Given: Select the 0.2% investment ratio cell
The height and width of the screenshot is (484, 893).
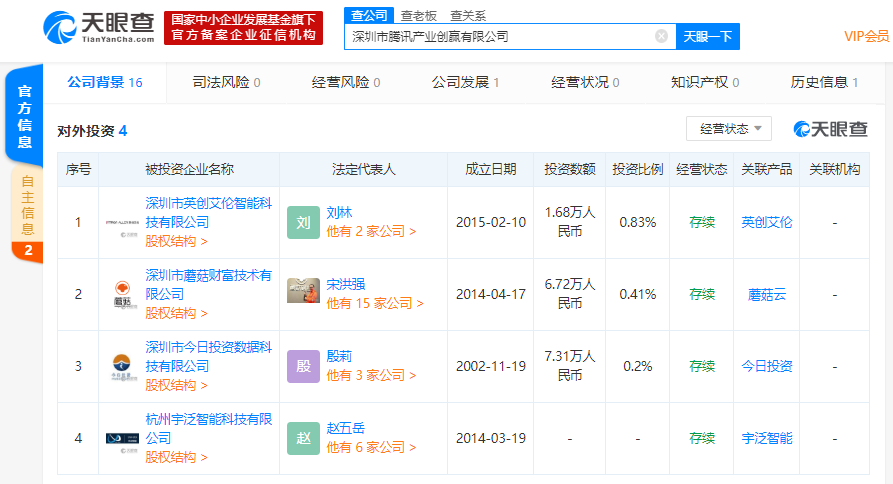Looking at the screenshot, I should [637, 366].
